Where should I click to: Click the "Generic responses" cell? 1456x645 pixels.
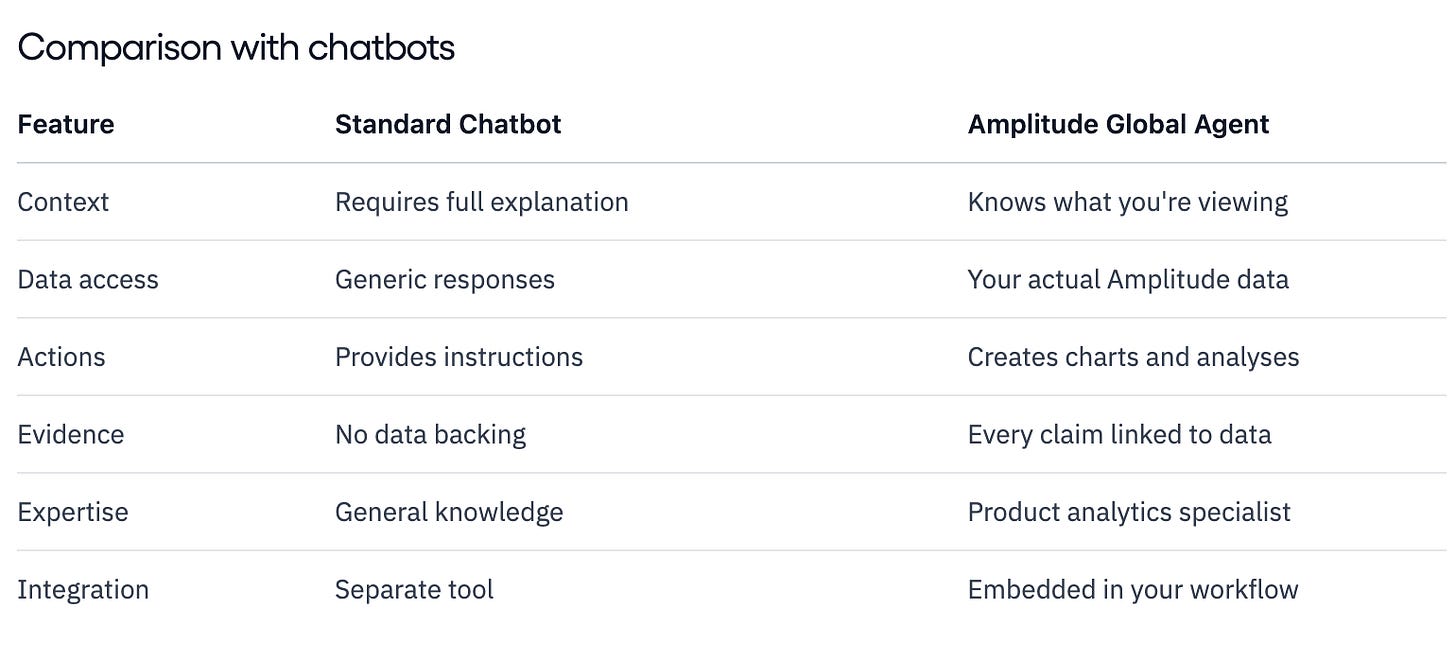(x=444, y=279)
